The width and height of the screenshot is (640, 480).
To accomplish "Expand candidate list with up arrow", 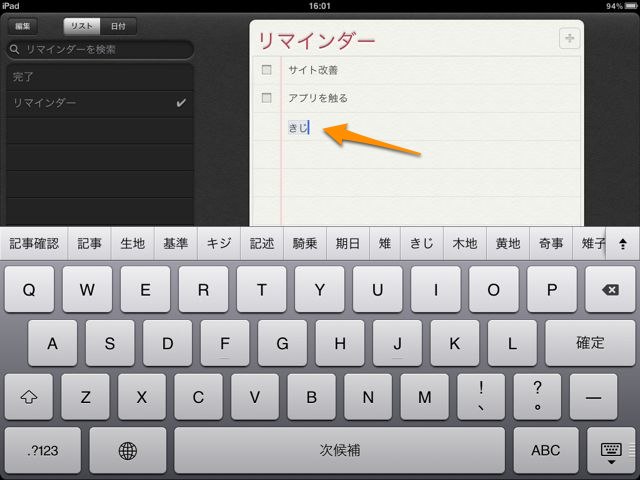I will pos(623,244).
